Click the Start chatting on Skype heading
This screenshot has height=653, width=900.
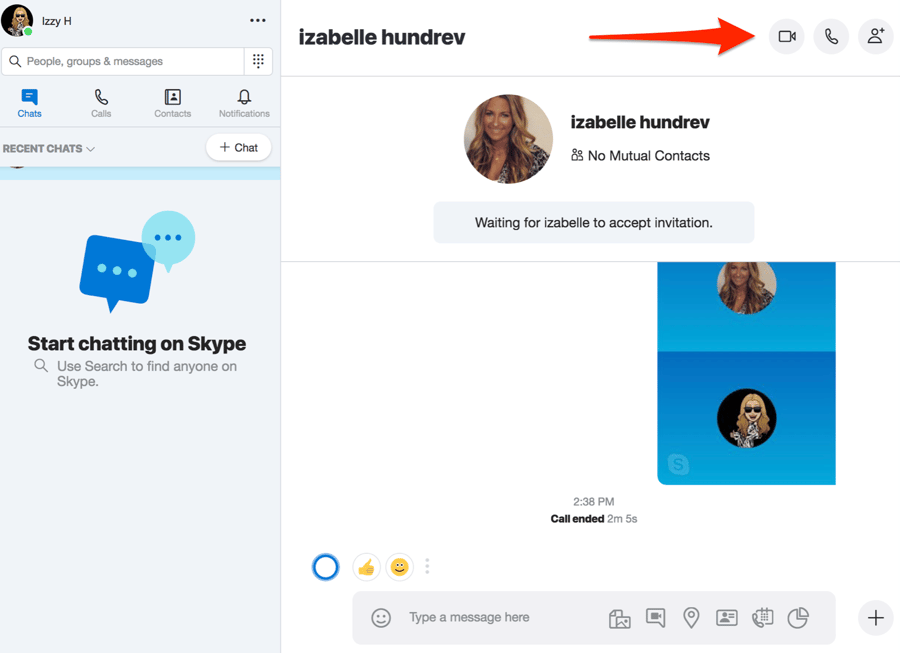(x=137, y=344)
